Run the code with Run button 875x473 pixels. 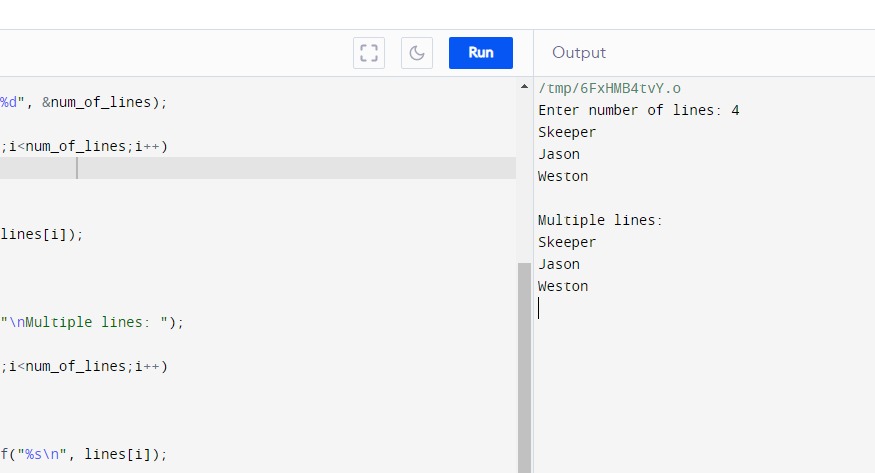point(481,53)
